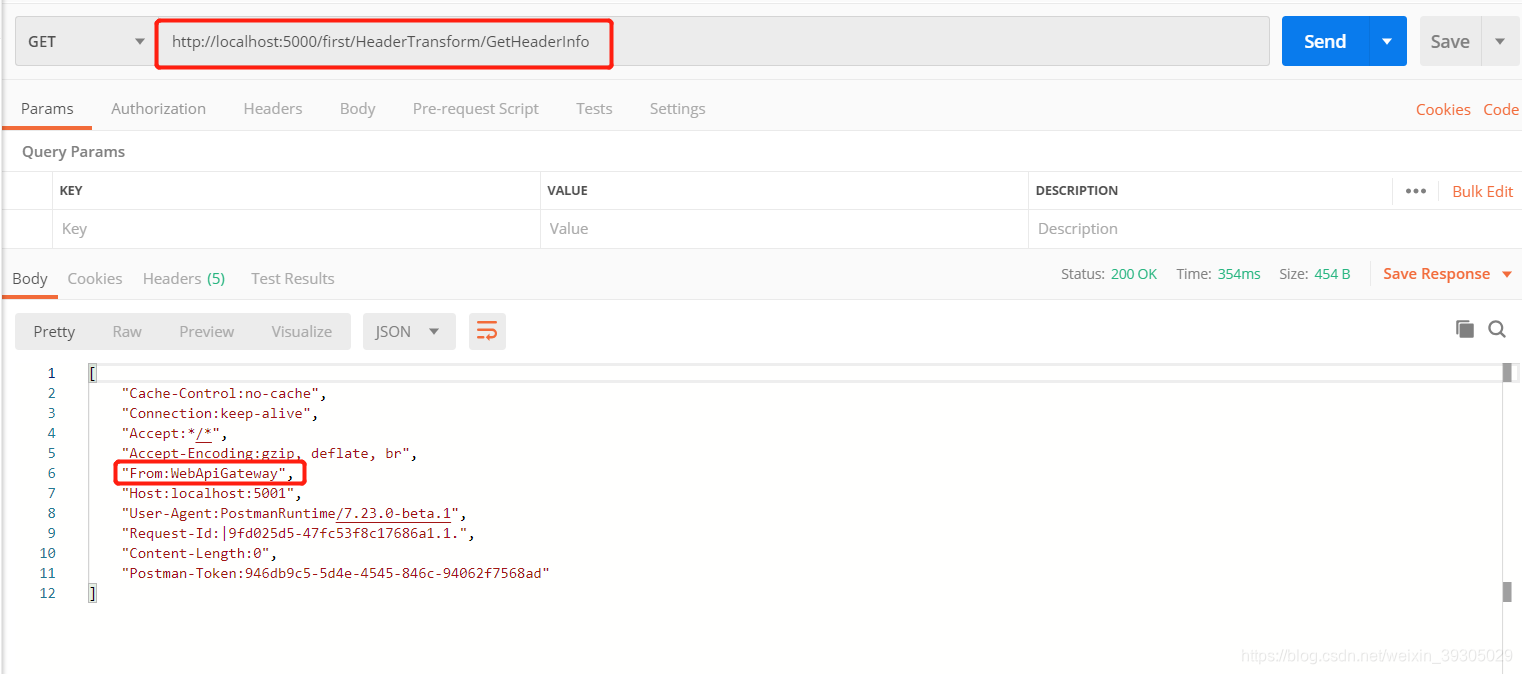Open the three-dots column options menu
Screen dimensions: 1522x674
(x=1416, y=191)
